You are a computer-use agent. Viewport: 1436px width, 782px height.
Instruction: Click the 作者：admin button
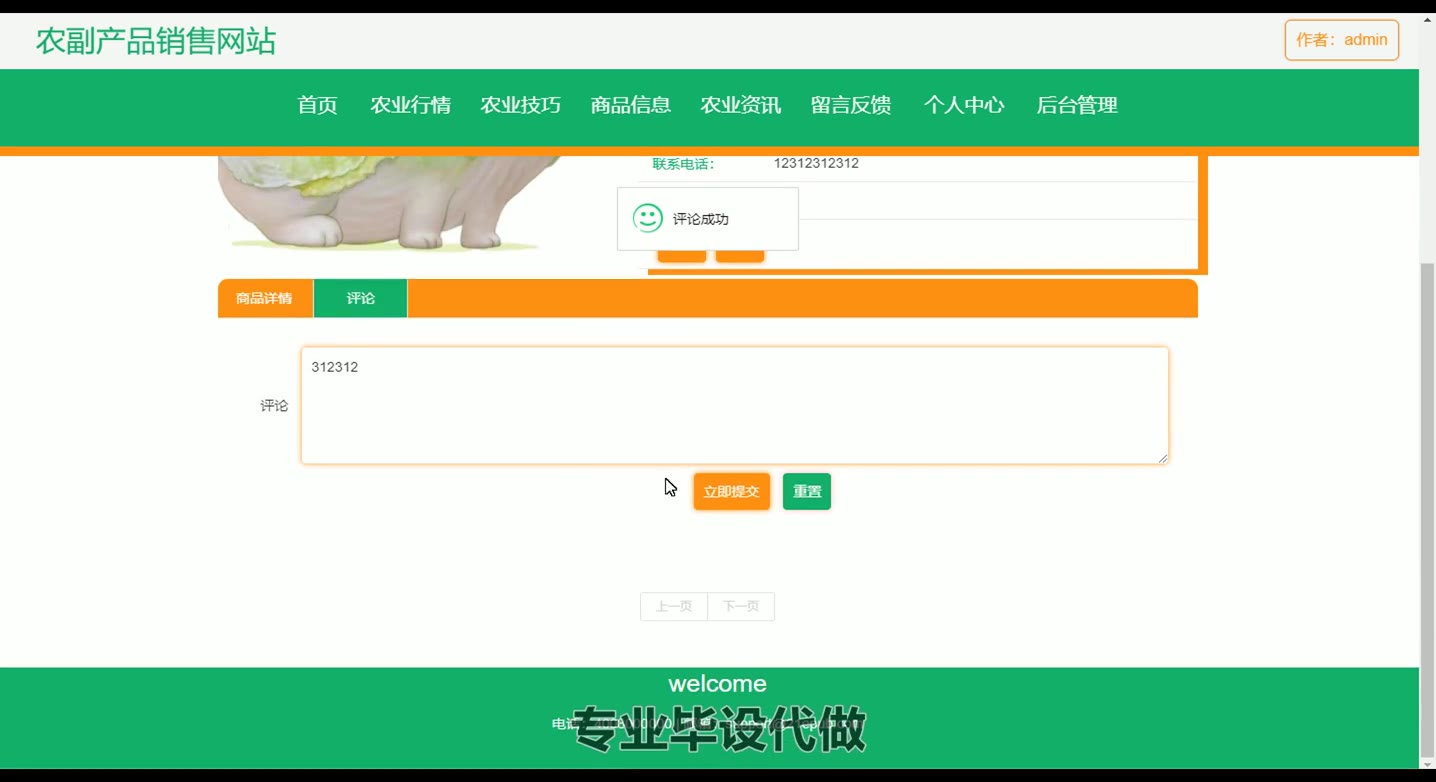pos(1341,40)
